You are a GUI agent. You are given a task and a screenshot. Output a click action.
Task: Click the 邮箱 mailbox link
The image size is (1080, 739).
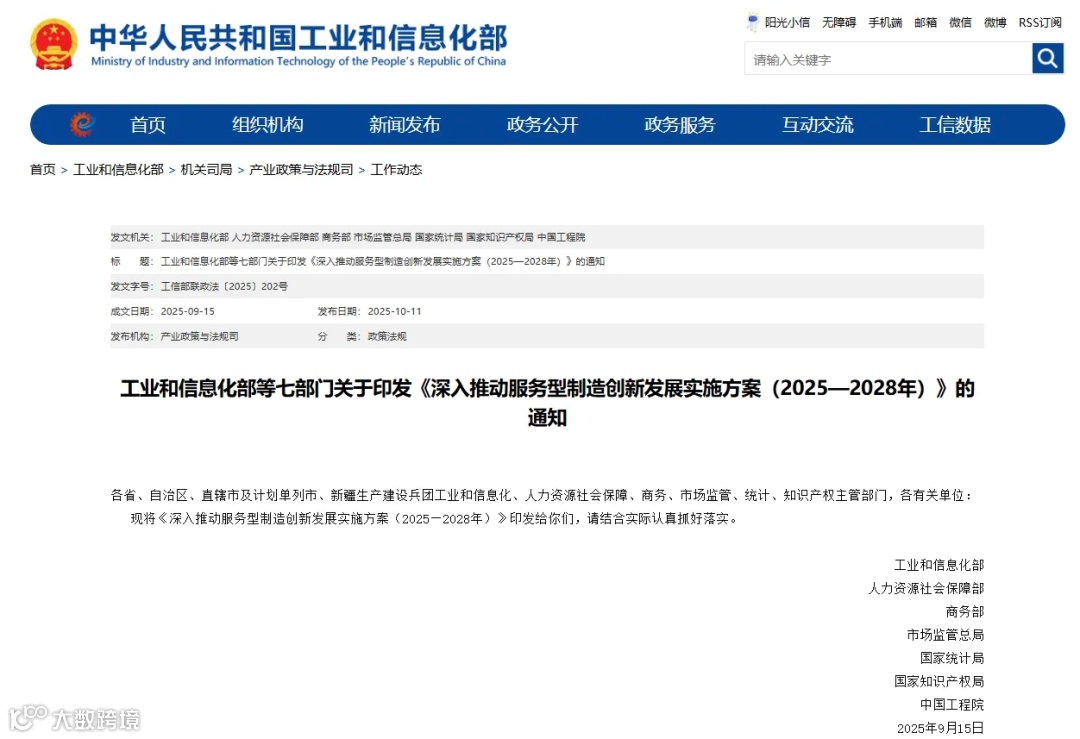(x=926, y=23)
